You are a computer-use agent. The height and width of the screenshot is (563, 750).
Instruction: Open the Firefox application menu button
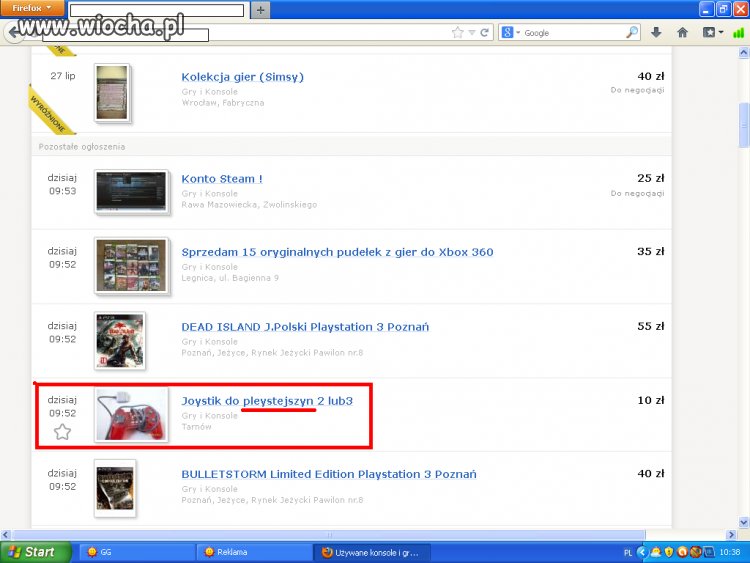click(x=32, y=8)
